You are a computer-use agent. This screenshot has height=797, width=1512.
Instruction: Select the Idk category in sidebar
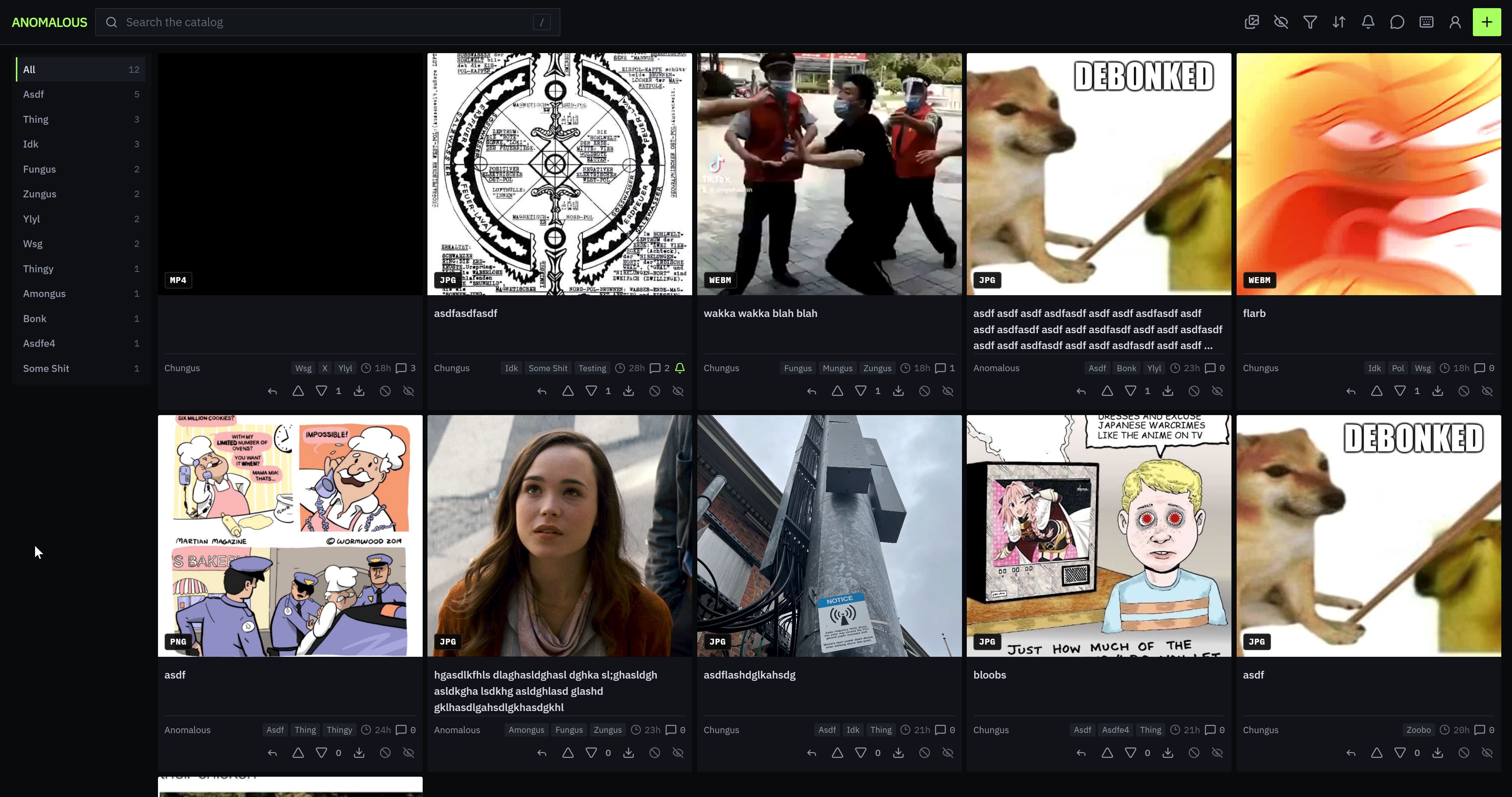coord(81,144)
